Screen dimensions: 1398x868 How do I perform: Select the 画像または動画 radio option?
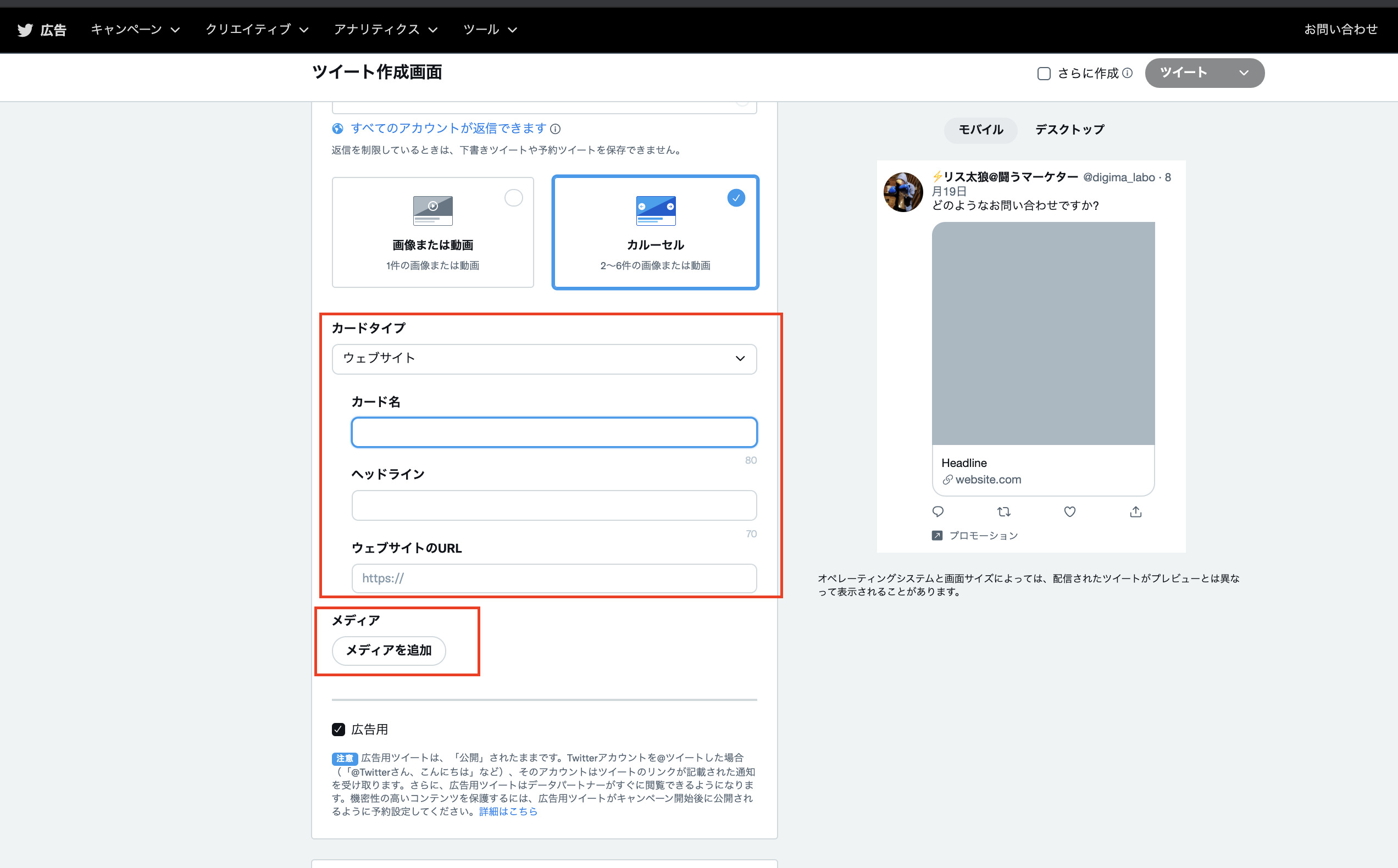pos(513,197)
